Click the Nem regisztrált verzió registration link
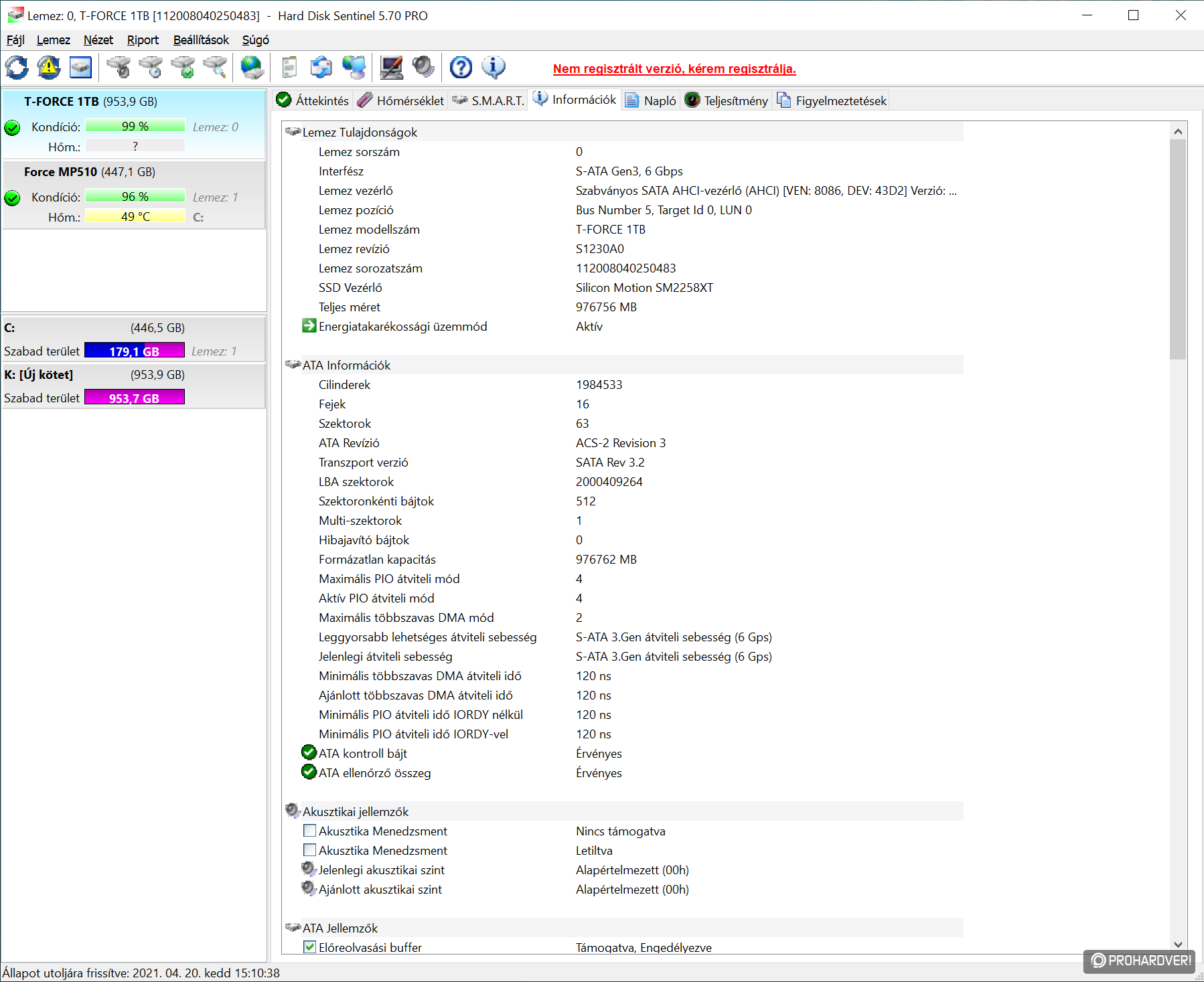The height and width of the screenshot is (982, 1204). tap(674, 68)
